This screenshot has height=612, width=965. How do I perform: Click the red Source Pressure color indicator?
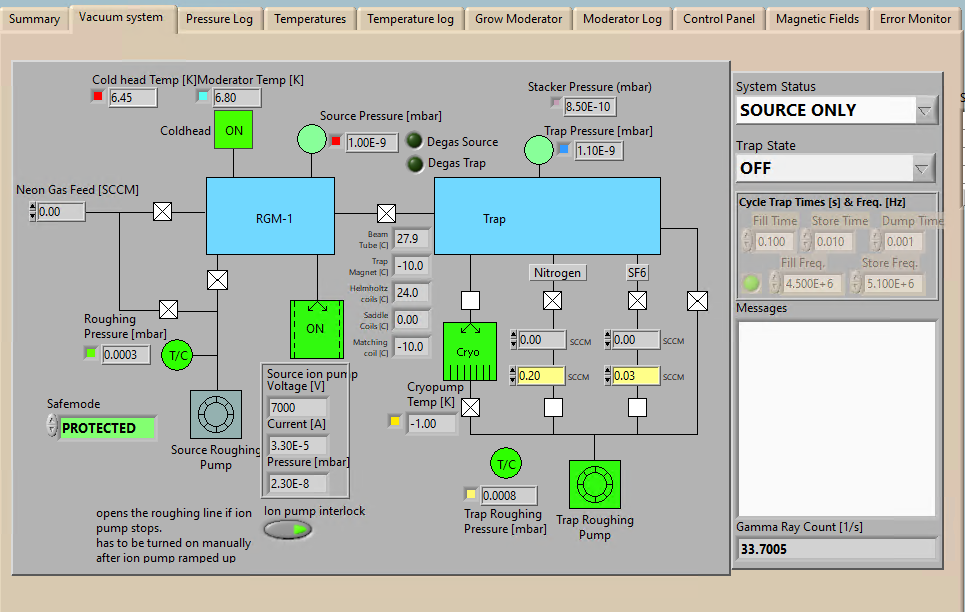click(336, 141)
